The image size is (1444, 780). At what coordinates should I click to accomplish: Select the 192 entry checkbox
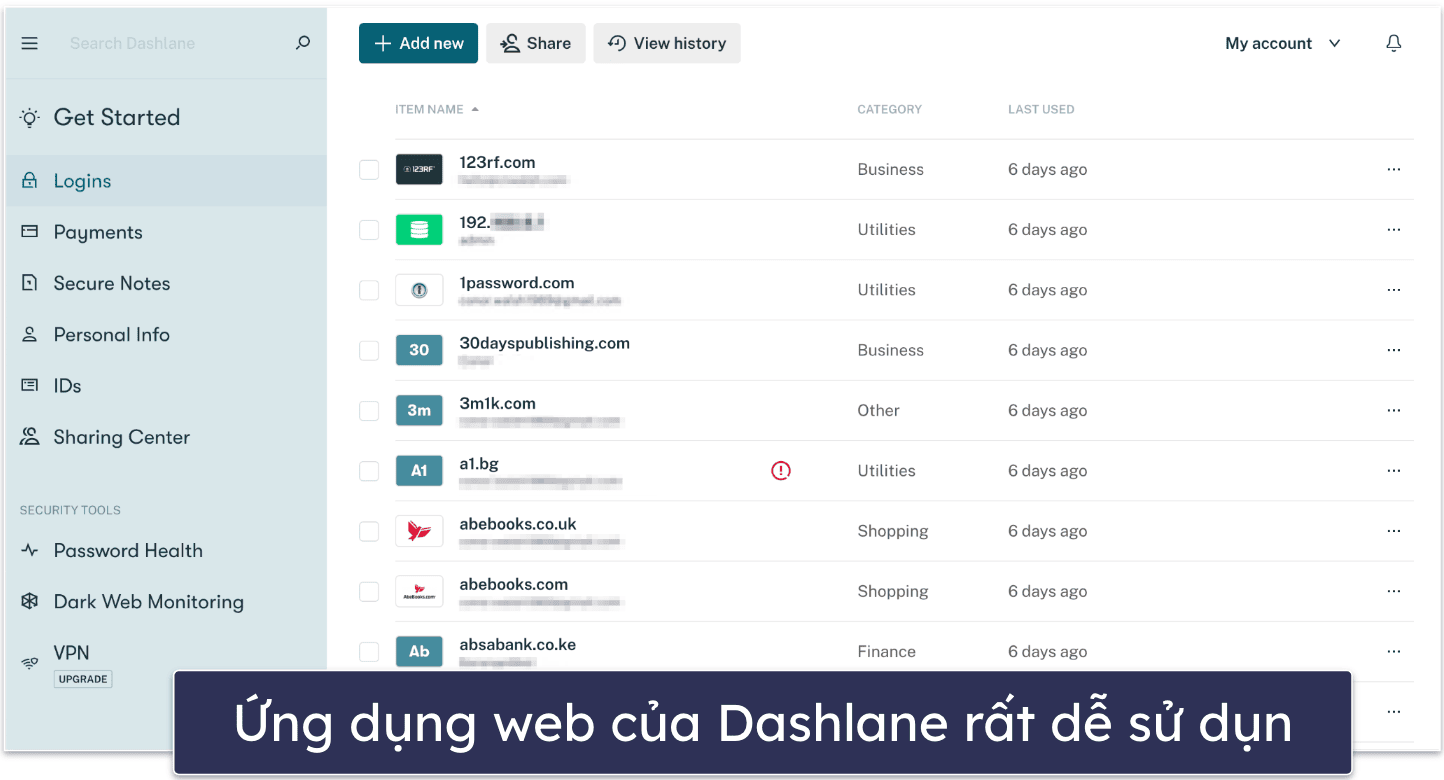pyautogui.click(x=369, y=229)
